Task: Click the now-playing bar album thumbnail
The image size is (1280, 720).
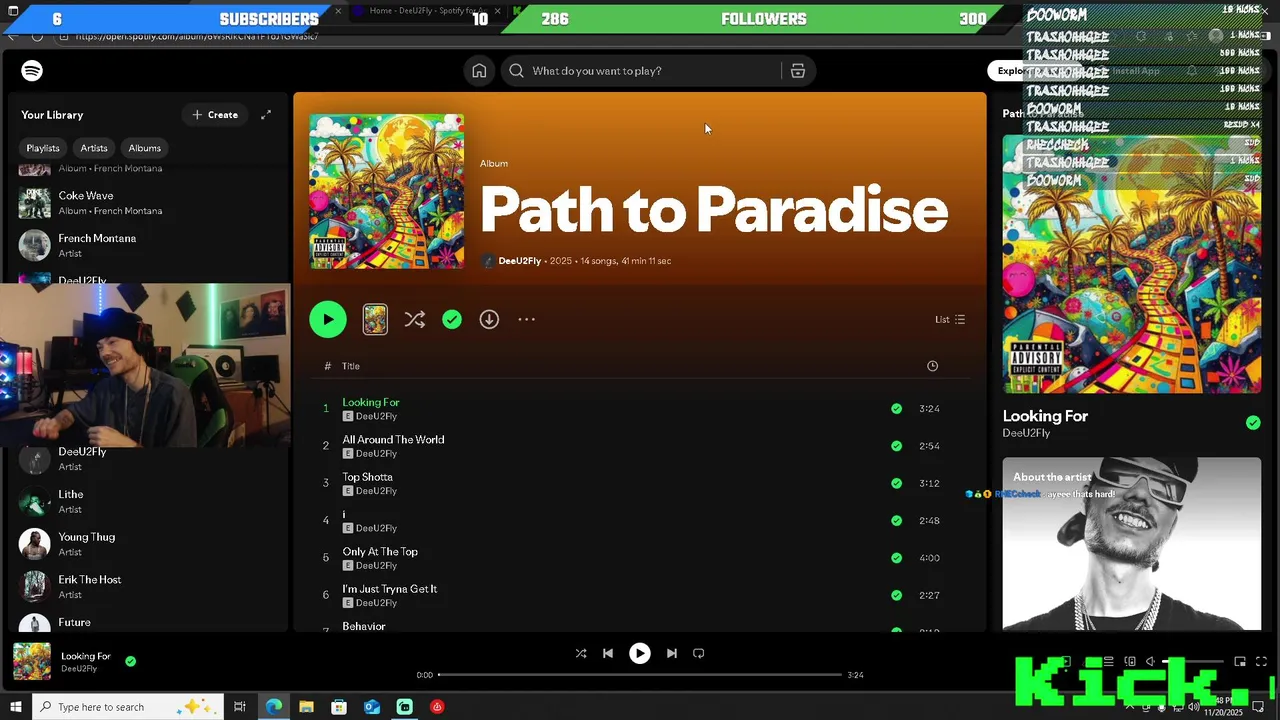Action: (32, 662)
